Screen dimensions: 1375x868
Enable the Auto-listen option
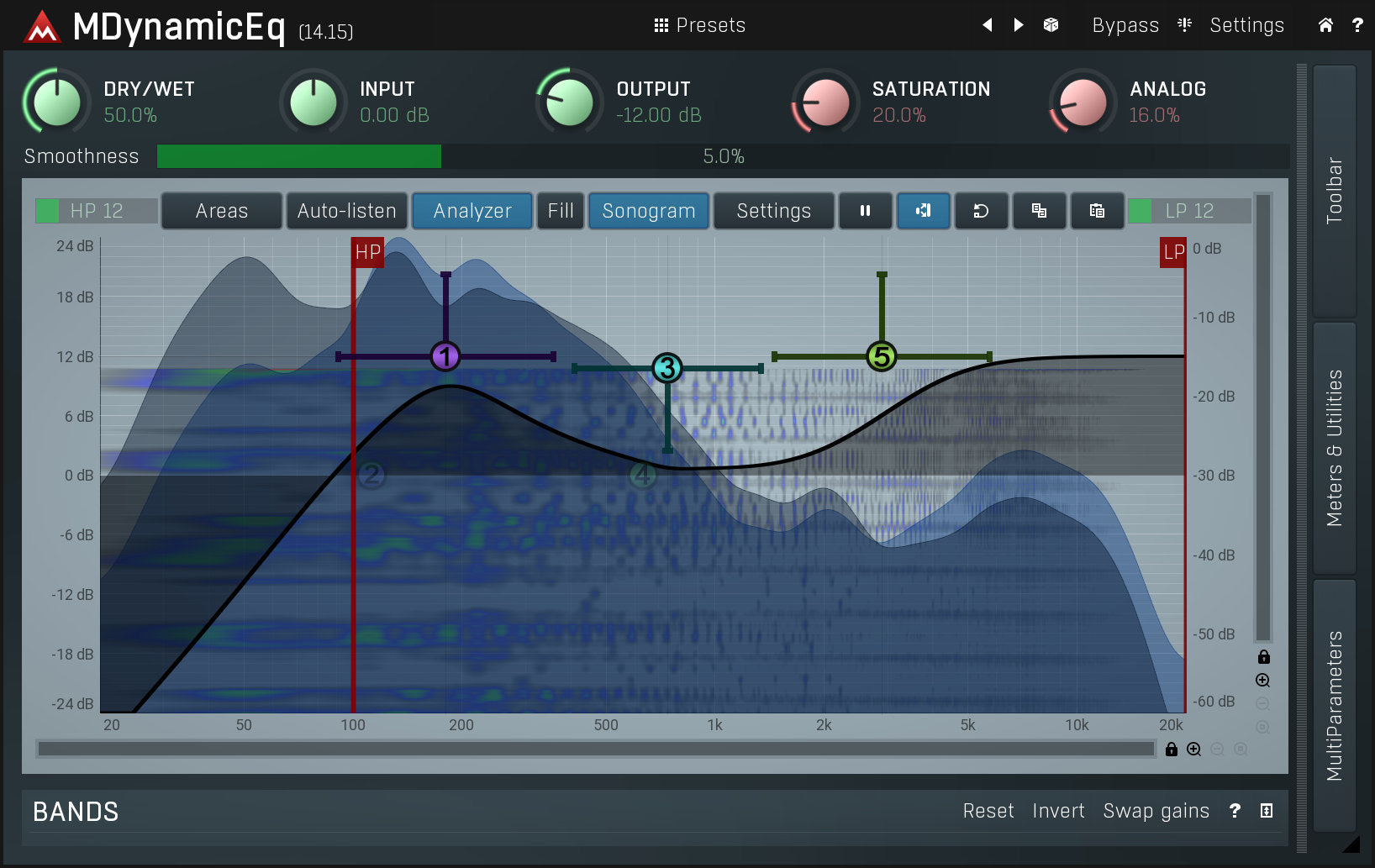346,211
